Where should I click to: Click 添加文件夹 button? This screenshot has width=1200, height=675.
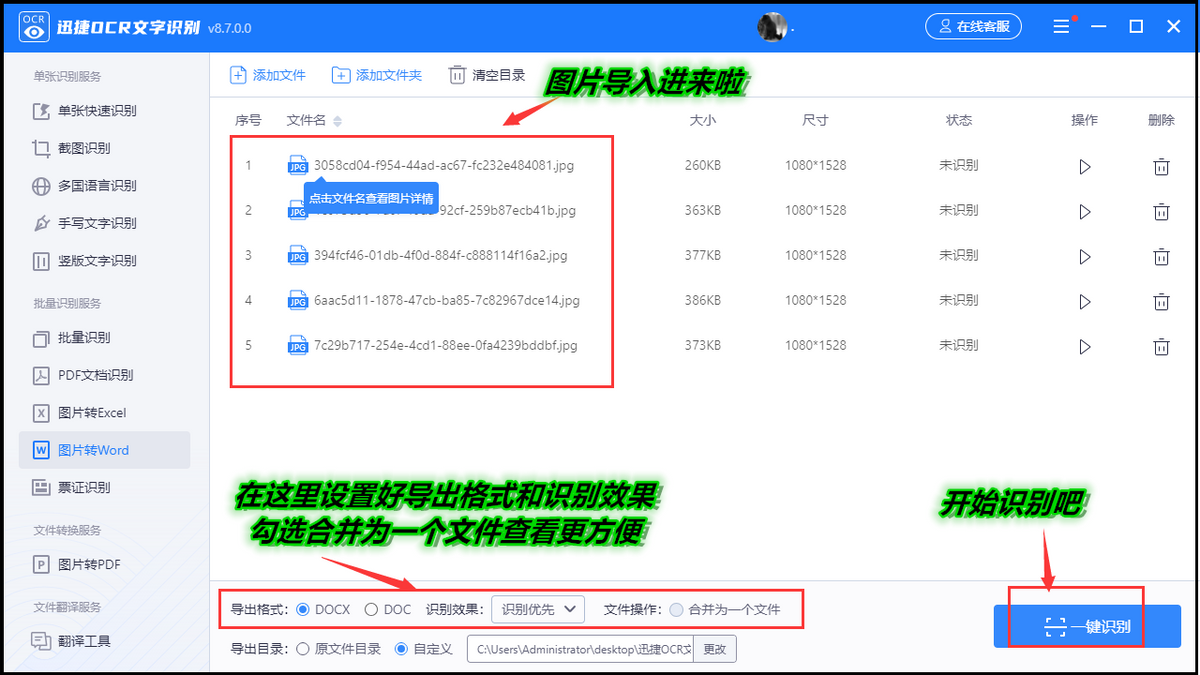click(377, 75)
